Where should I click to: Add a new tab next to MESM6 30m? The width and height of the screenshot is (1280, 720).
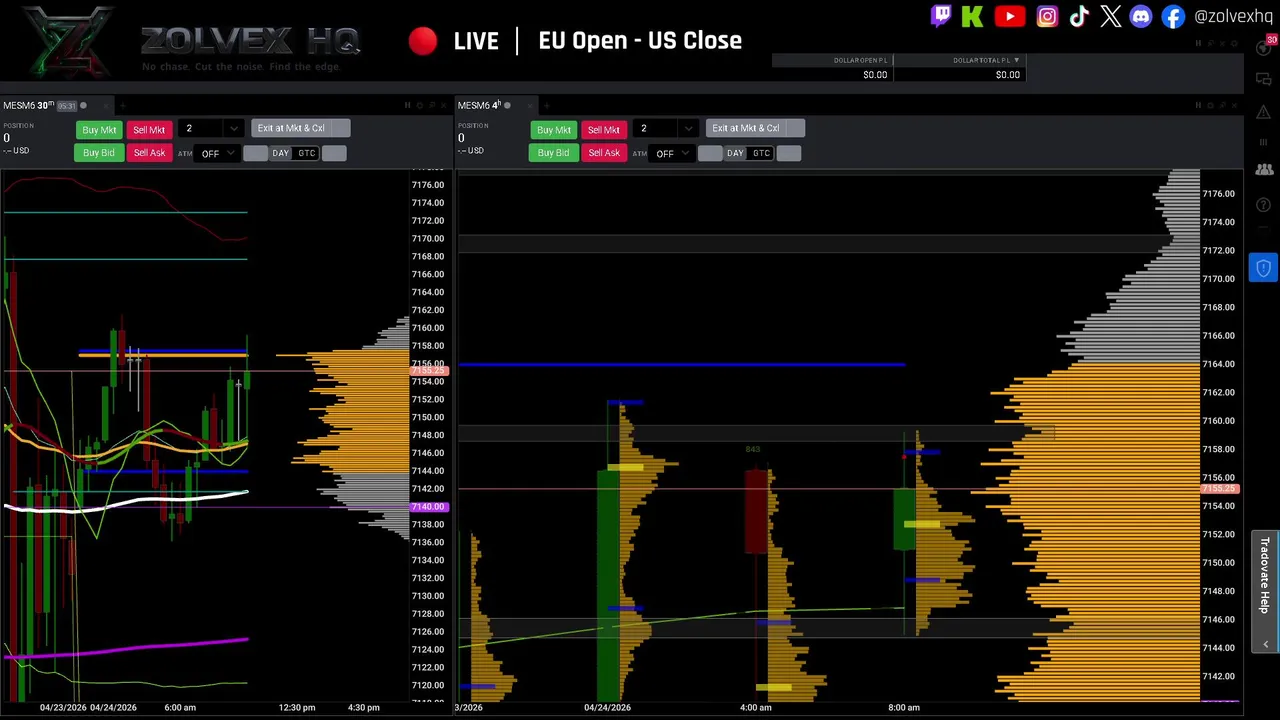(123, 105)
